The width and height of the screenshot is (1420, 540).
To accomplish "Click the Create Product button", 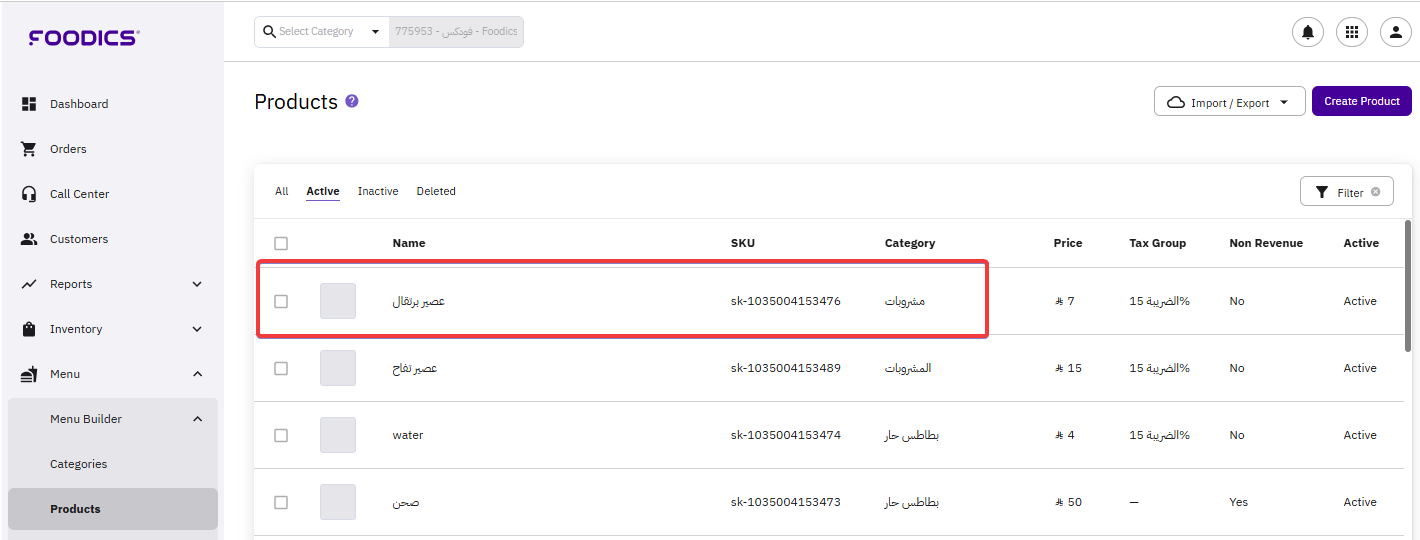I will pyautogui.click(x=1361, y=101).
